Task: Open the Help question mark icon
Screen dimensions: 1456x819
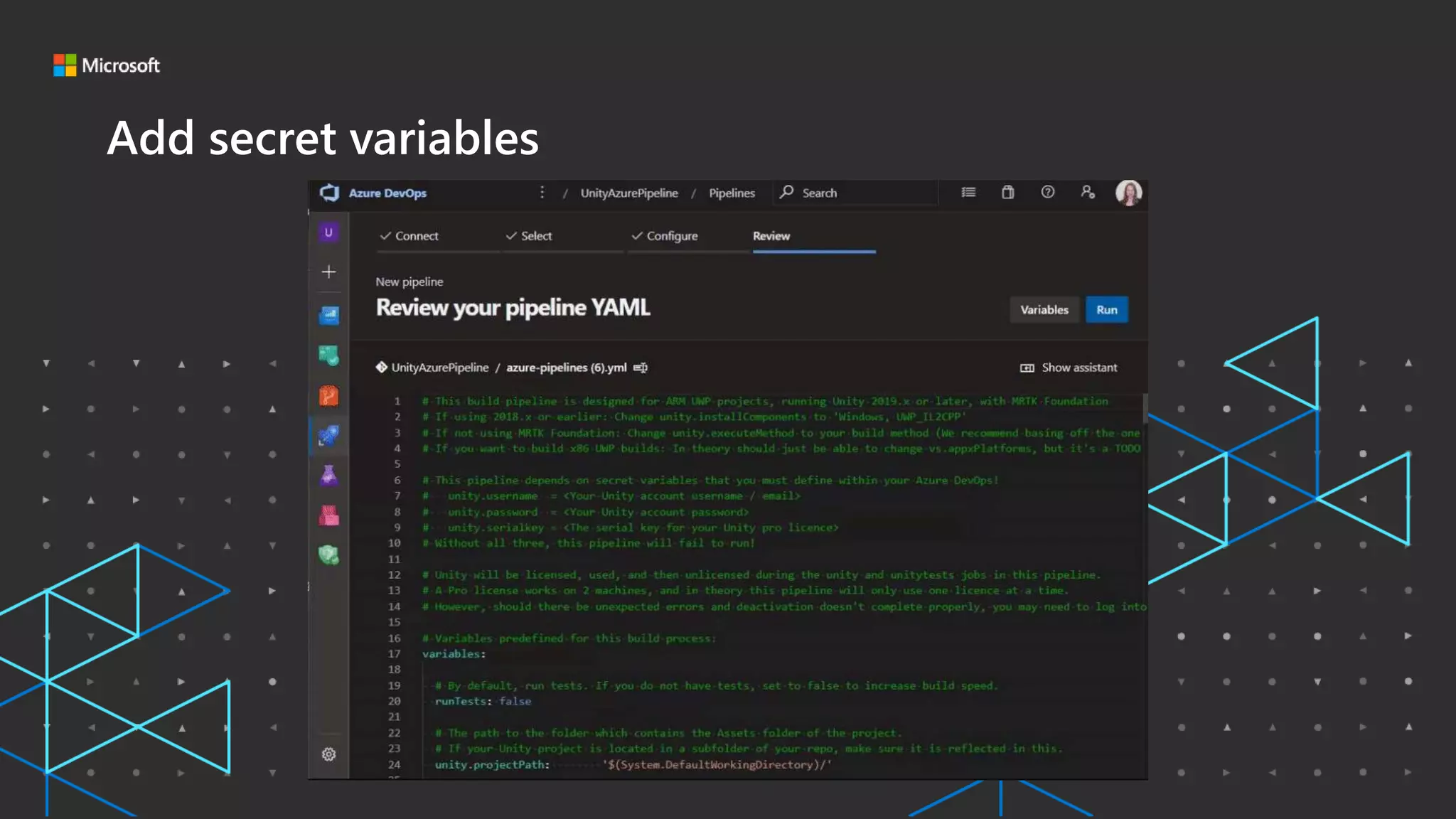Action: click(1048, 192)
